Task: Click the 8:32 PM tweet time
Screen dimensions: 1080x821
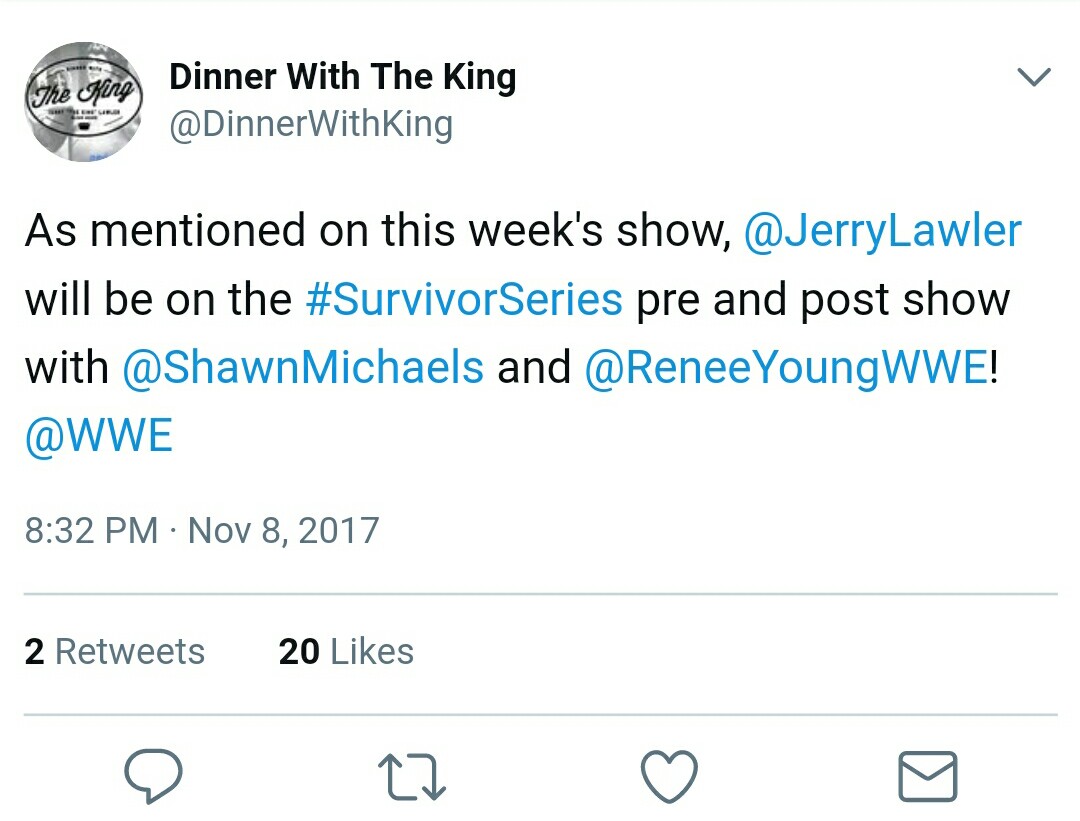Action: pos(91,529)
